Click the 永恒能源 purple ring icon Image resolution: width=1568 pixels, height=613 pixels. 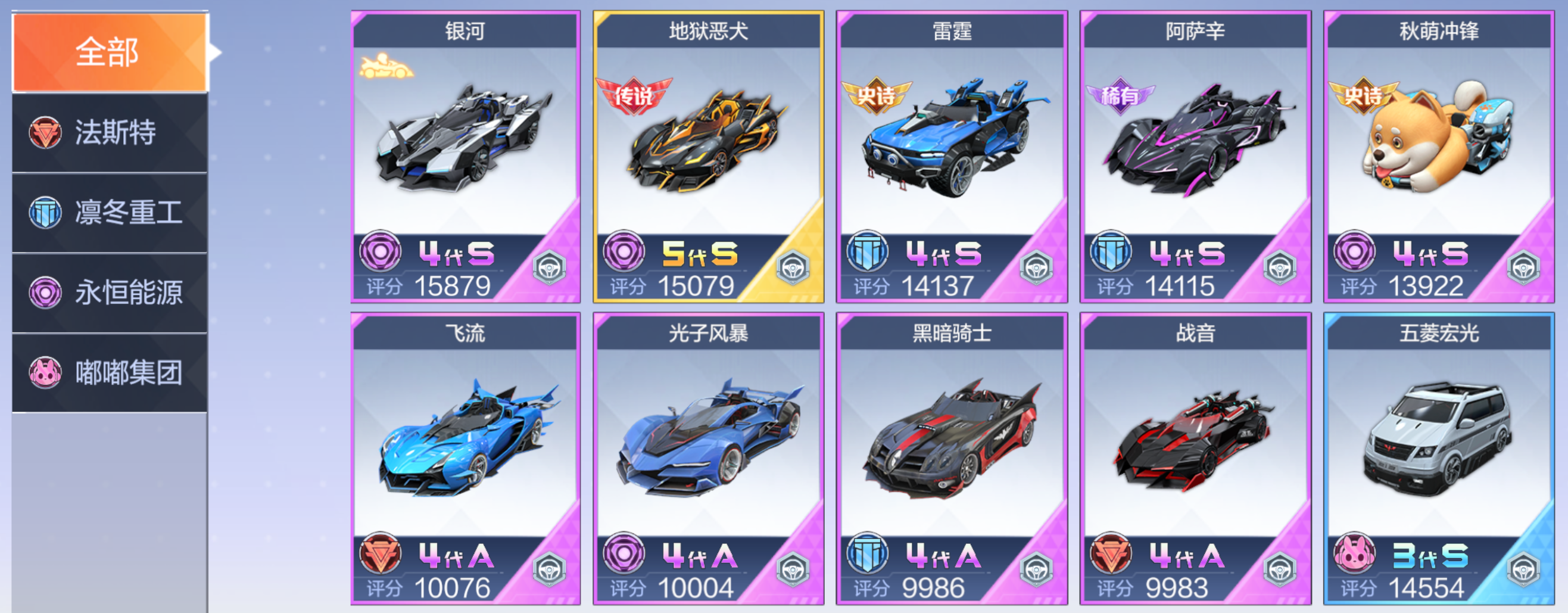pos(45,293)
